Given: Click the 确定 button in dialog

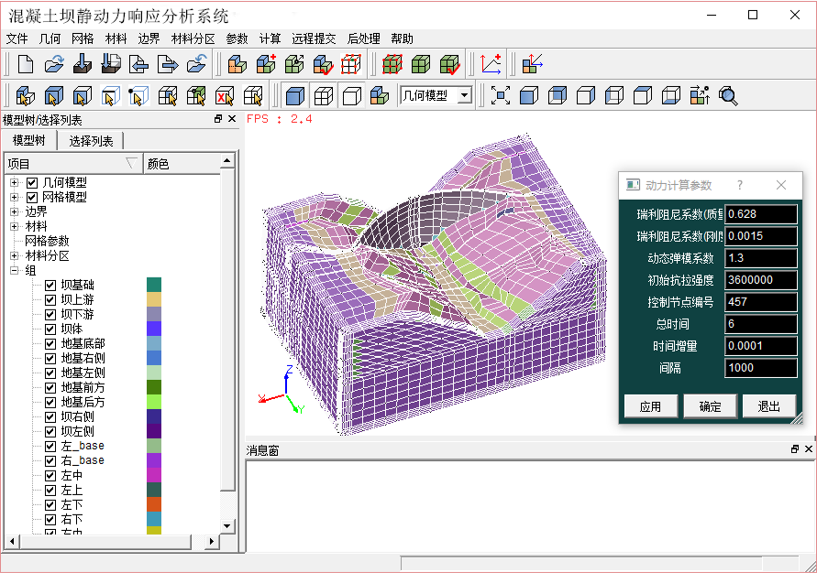Looking at the screenshot, I should point(710,406).
